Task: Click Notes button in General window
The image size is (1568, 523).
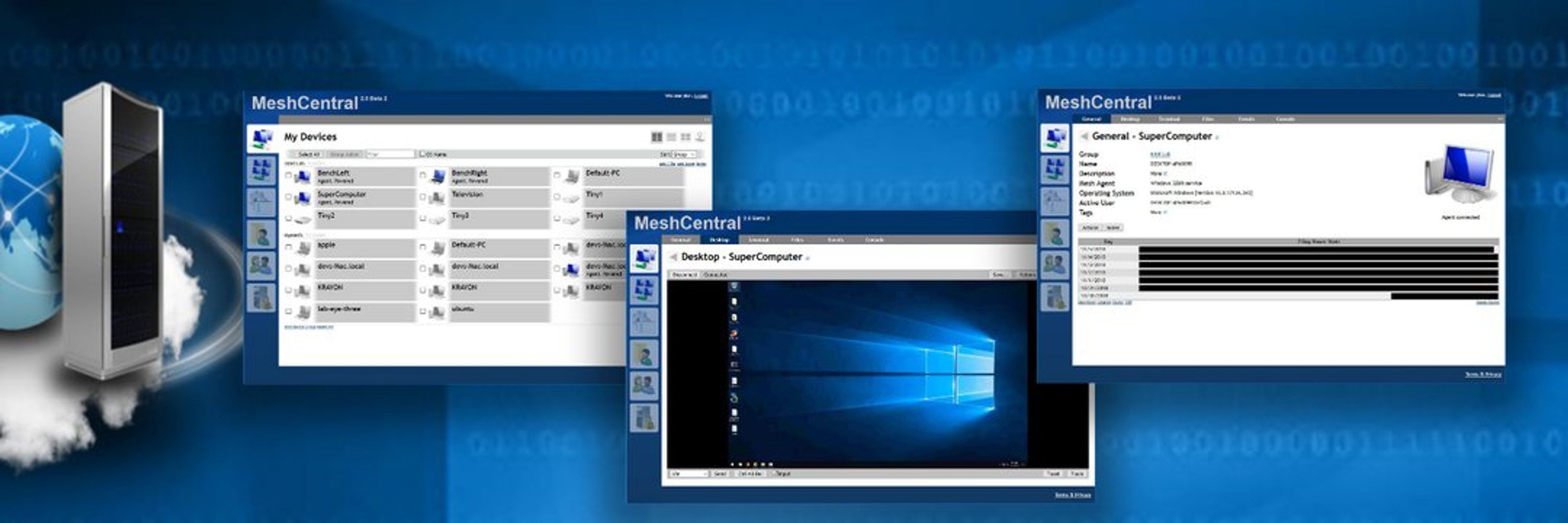Action: pos(1113,228)
